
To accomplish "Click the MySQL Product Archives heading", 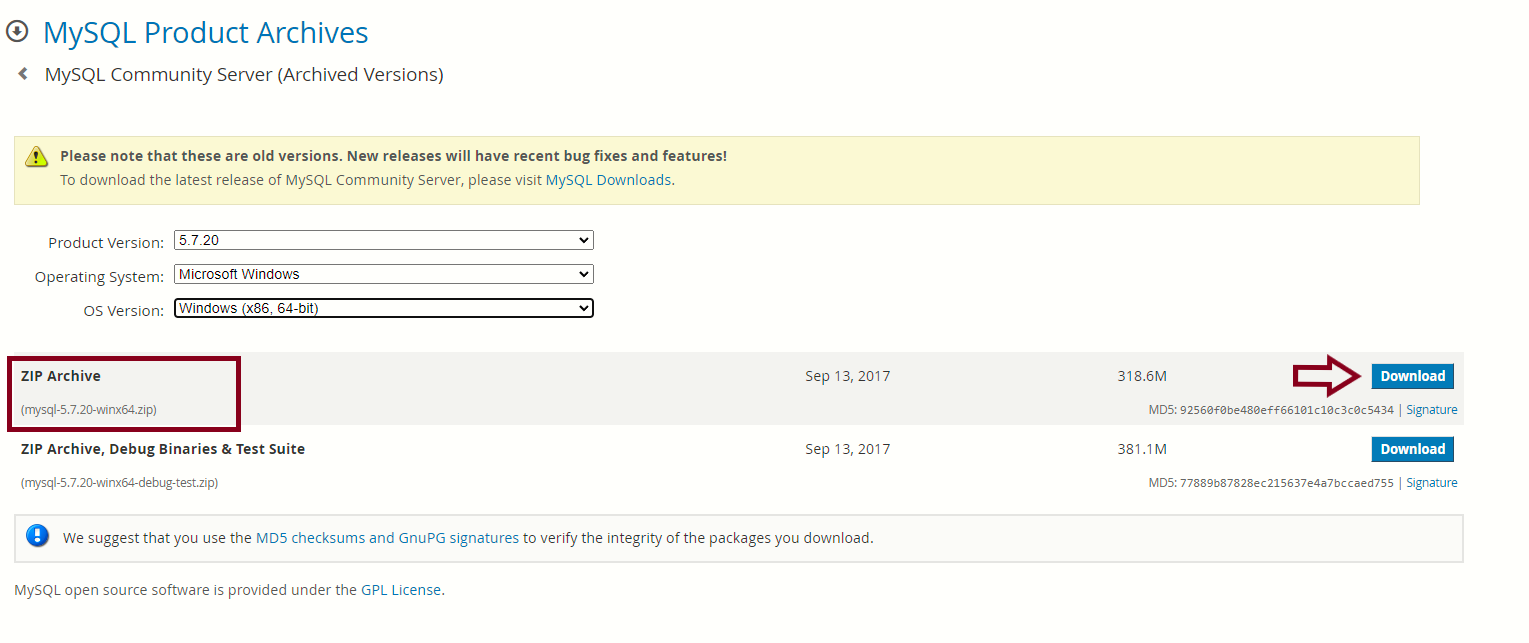I will click(x=206, y=33).
